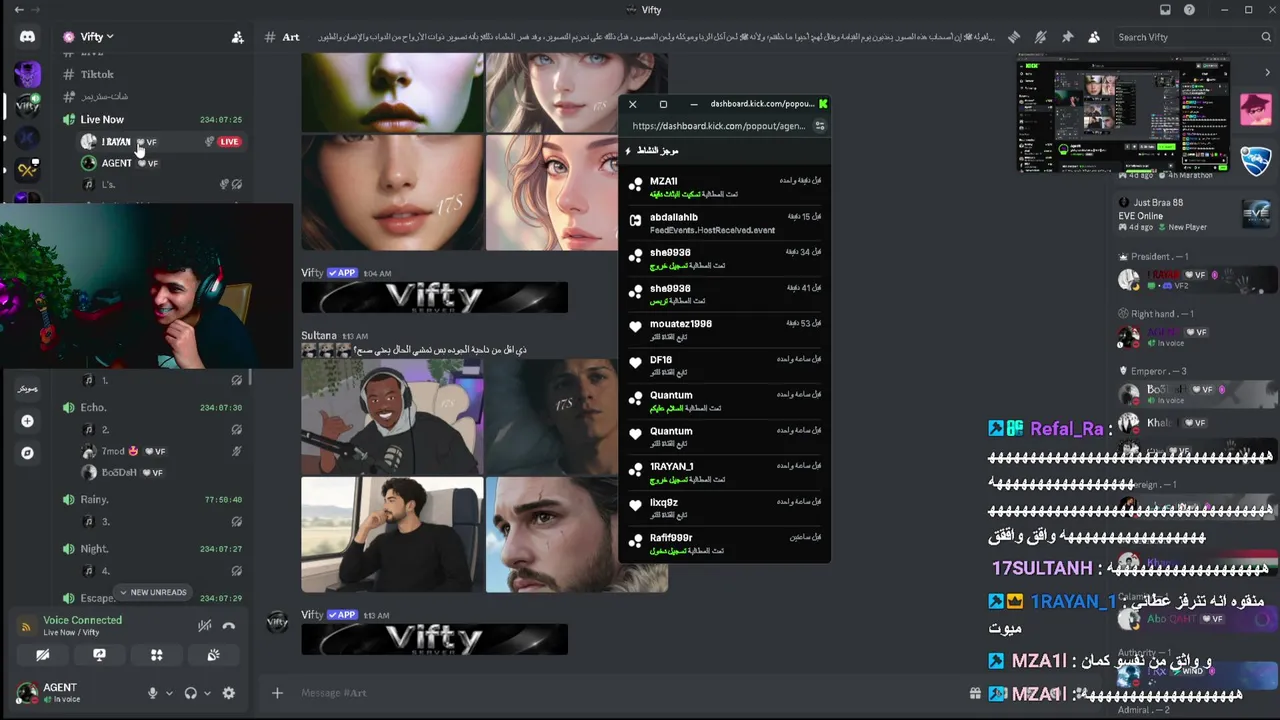Click the Search Vifty field
Image resolution: width=1280 pixels, height=720 pixels.
(1193, 37)
